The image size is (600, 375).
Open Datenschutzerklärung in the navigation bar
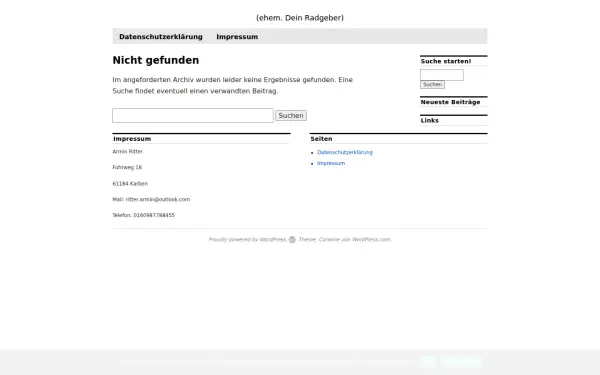[x=161, y=37]
